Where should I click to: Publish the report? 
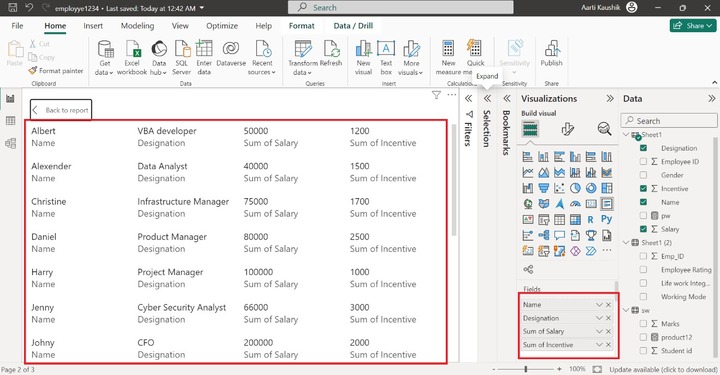point(551,54)
